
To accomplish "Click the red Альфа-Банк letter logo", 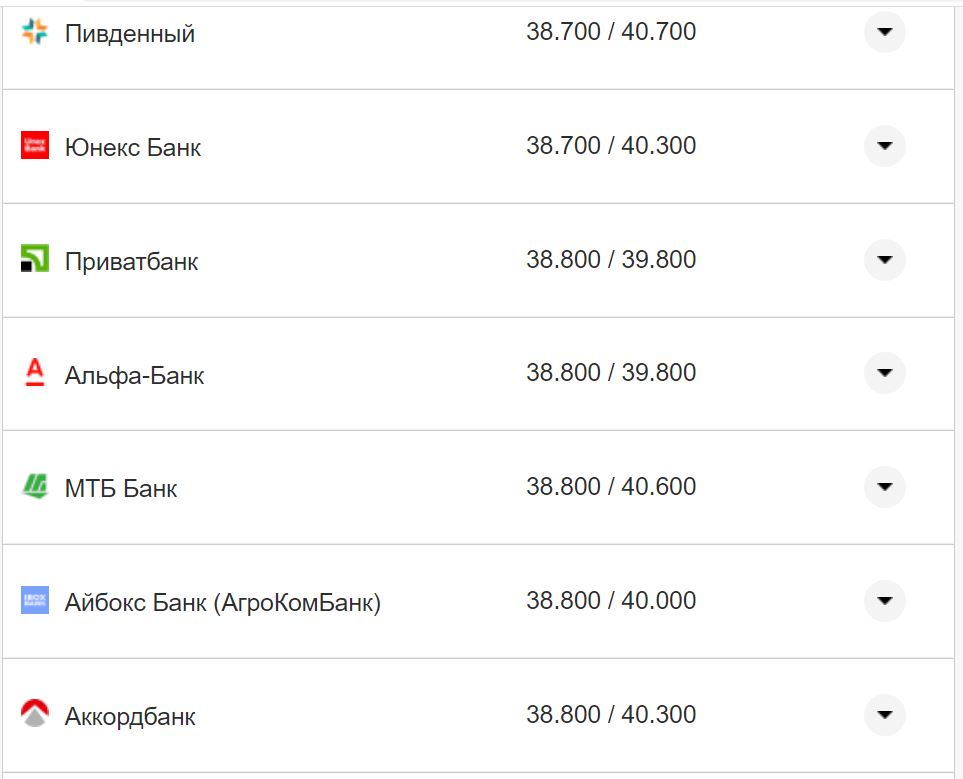I will pos(35,374).
